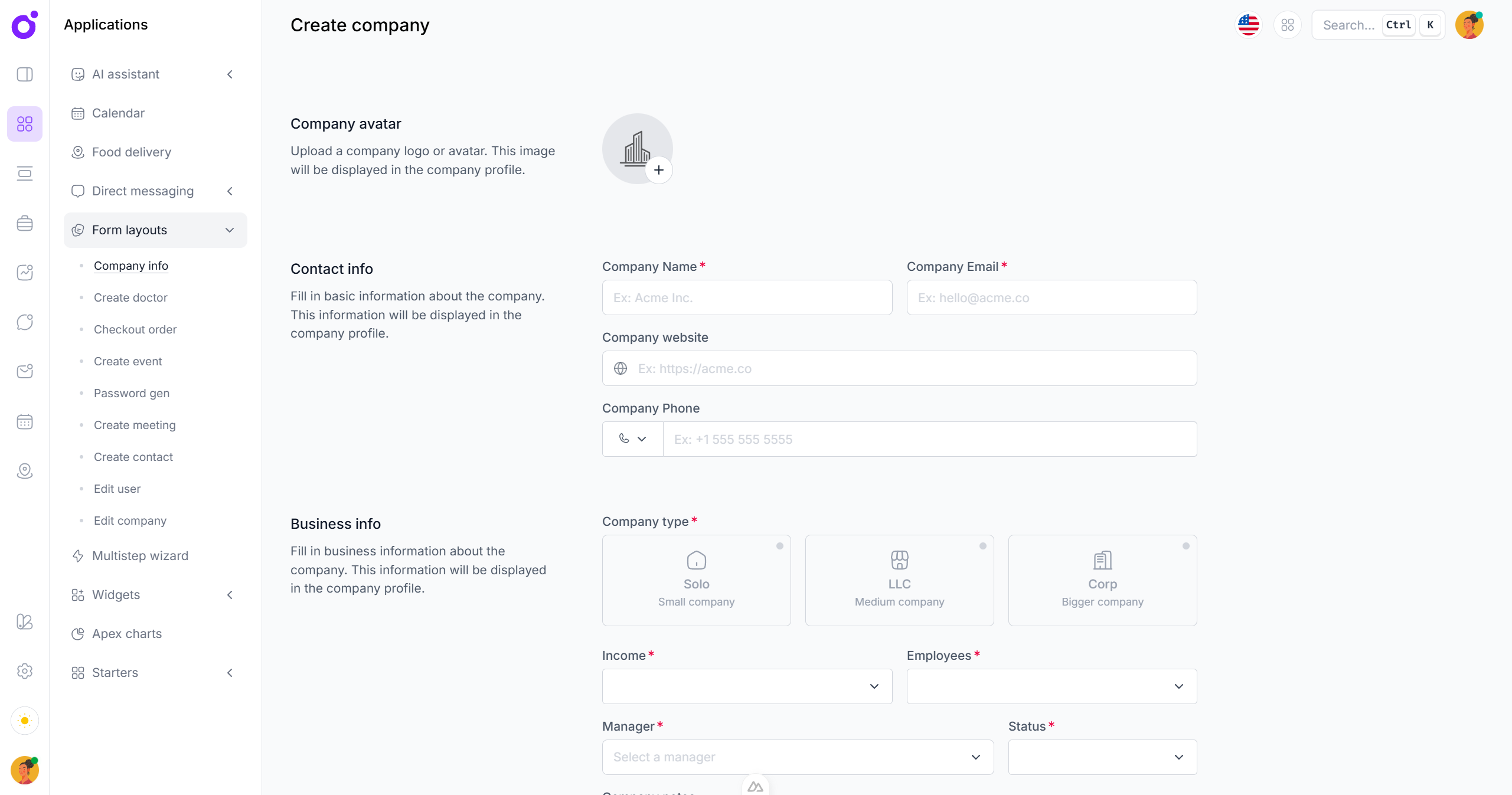Open the settings gear in left rail
The image size is (1512, 795).
point(25,671)
